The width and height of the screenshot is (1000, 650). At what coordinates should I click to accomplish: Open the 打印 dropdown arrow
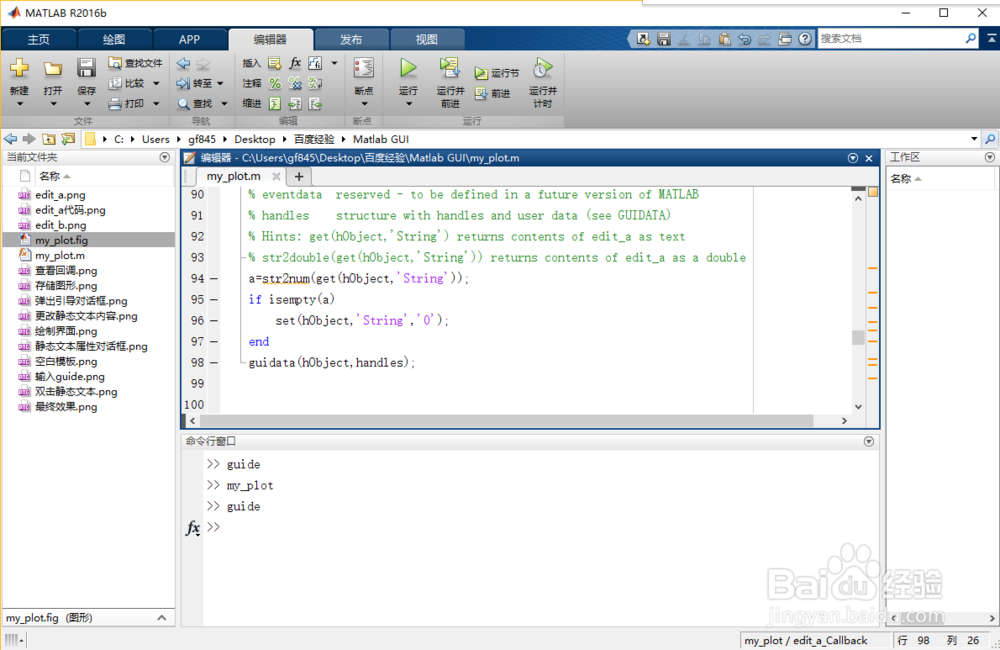156,103
